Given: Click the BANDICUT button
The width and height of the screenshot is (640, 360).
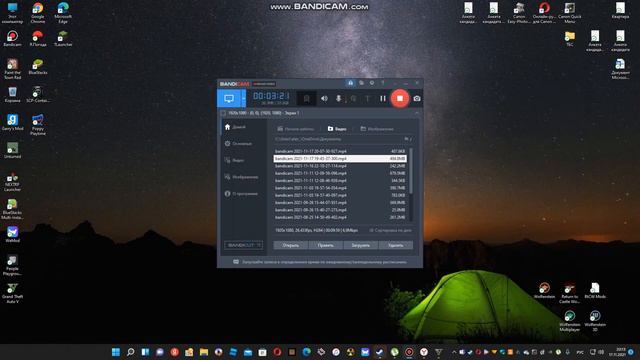Looking at the screenshot, I should click(x=243, y=245).
